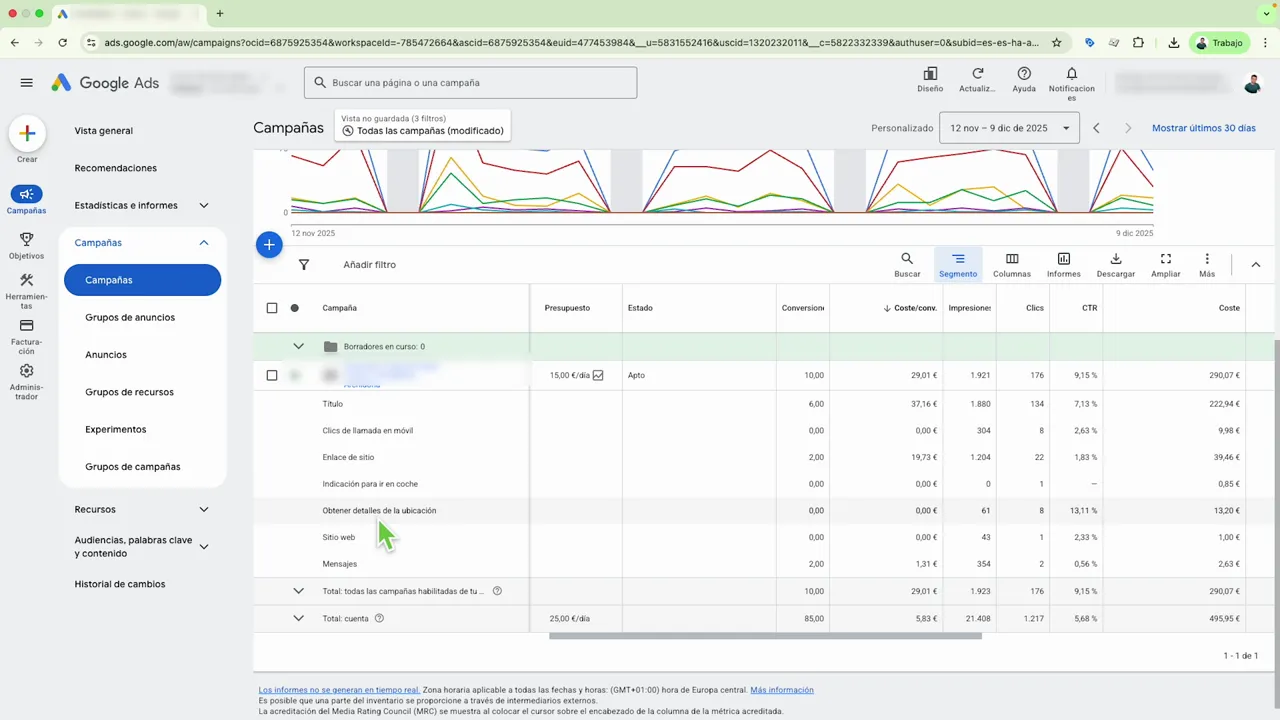Select all rows with the header checkbox
Image resolution: width=1280 pixels, height=720 pixels.
(272, 308)
